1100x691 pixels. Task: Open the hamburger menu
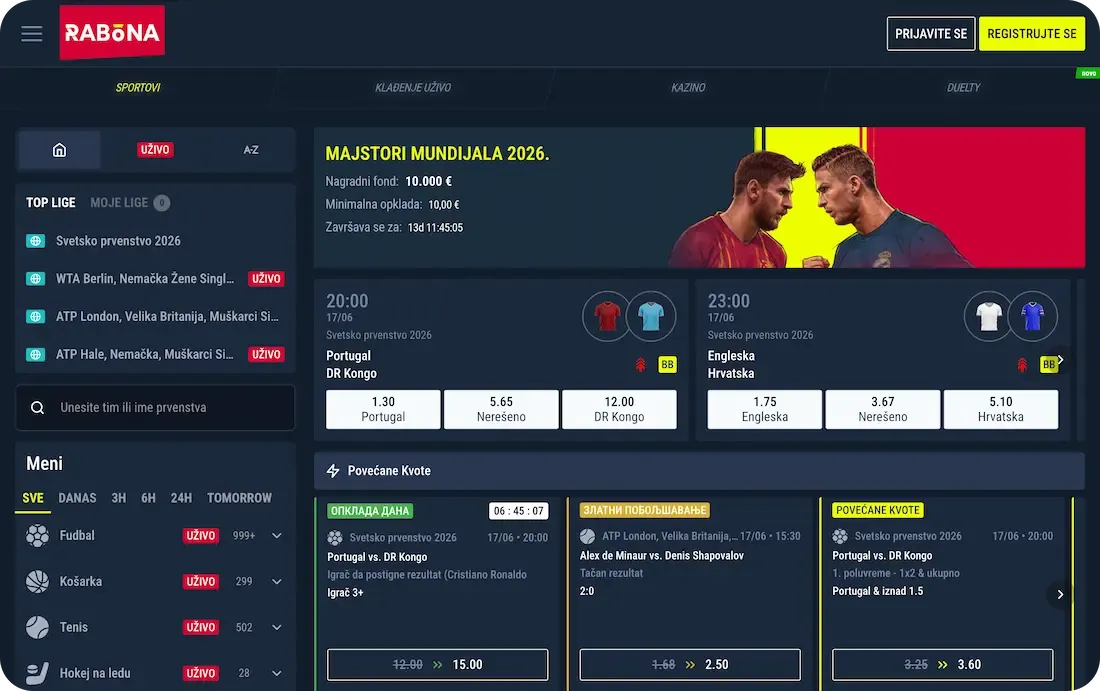click(x=32, y=34)
